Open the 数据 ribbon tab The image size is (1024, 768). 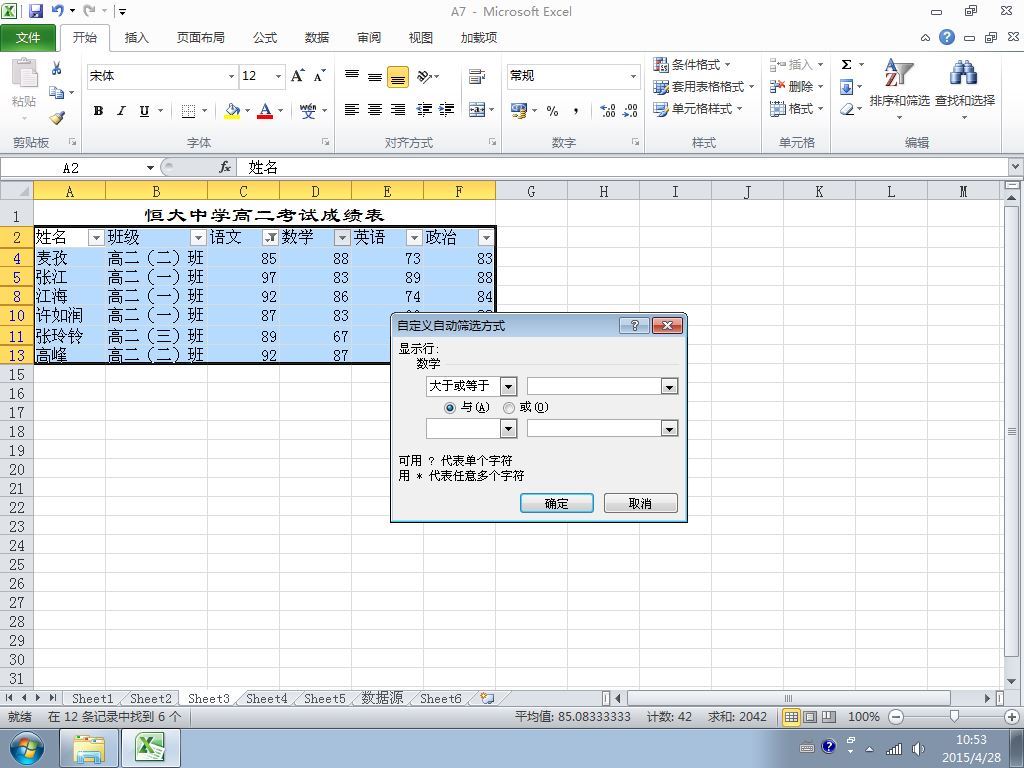pyautogui.click(x=317, y=37)
